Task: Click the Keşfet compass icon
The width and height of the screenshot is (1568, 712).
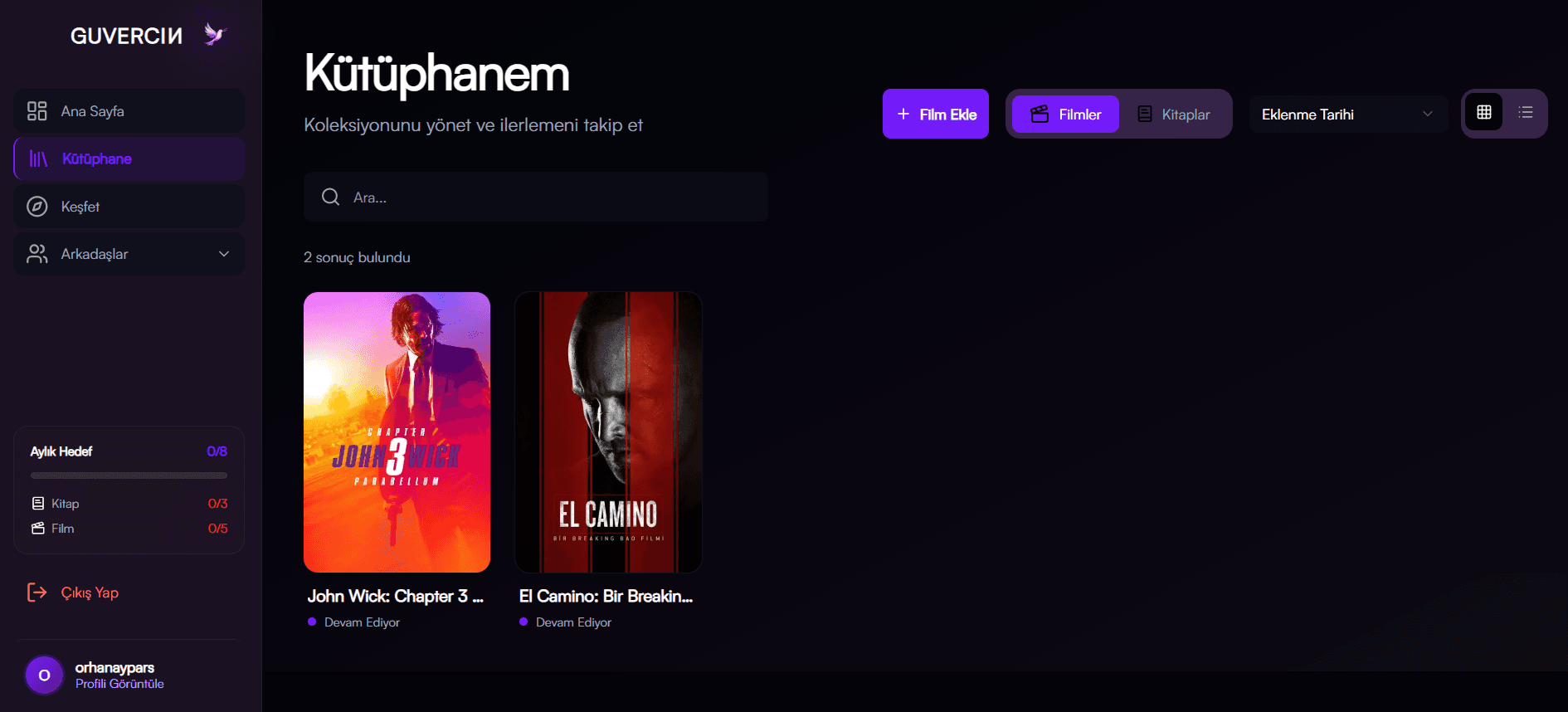Action: pos(37,207)
